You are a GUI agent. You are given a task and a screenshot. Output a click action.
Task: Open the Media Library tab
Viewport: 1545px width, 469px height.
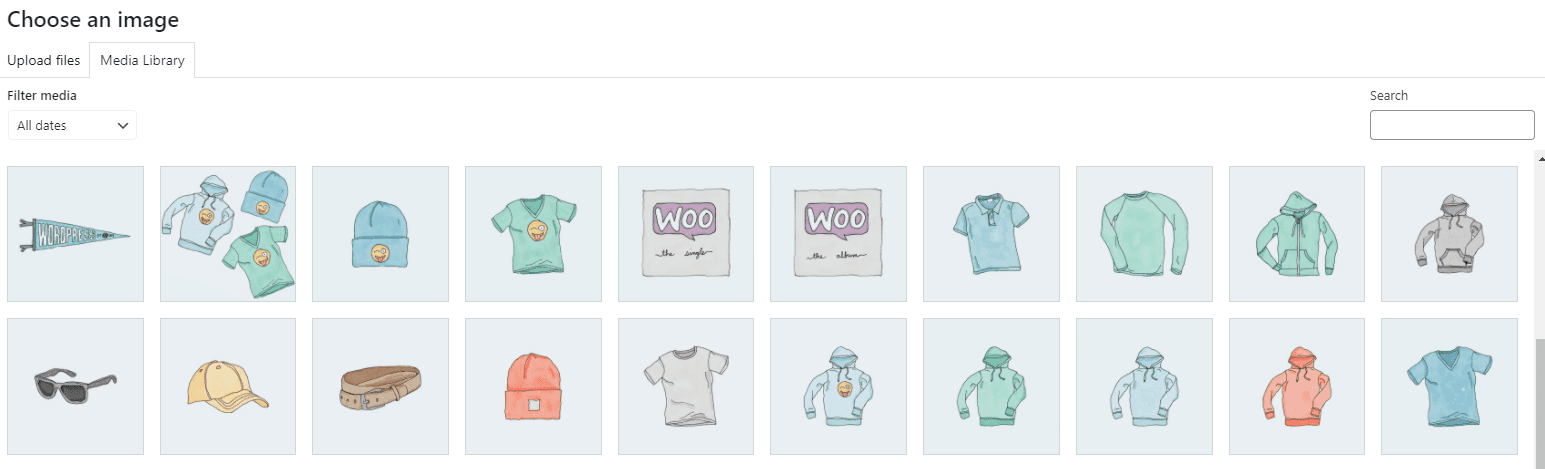(142, 60)
